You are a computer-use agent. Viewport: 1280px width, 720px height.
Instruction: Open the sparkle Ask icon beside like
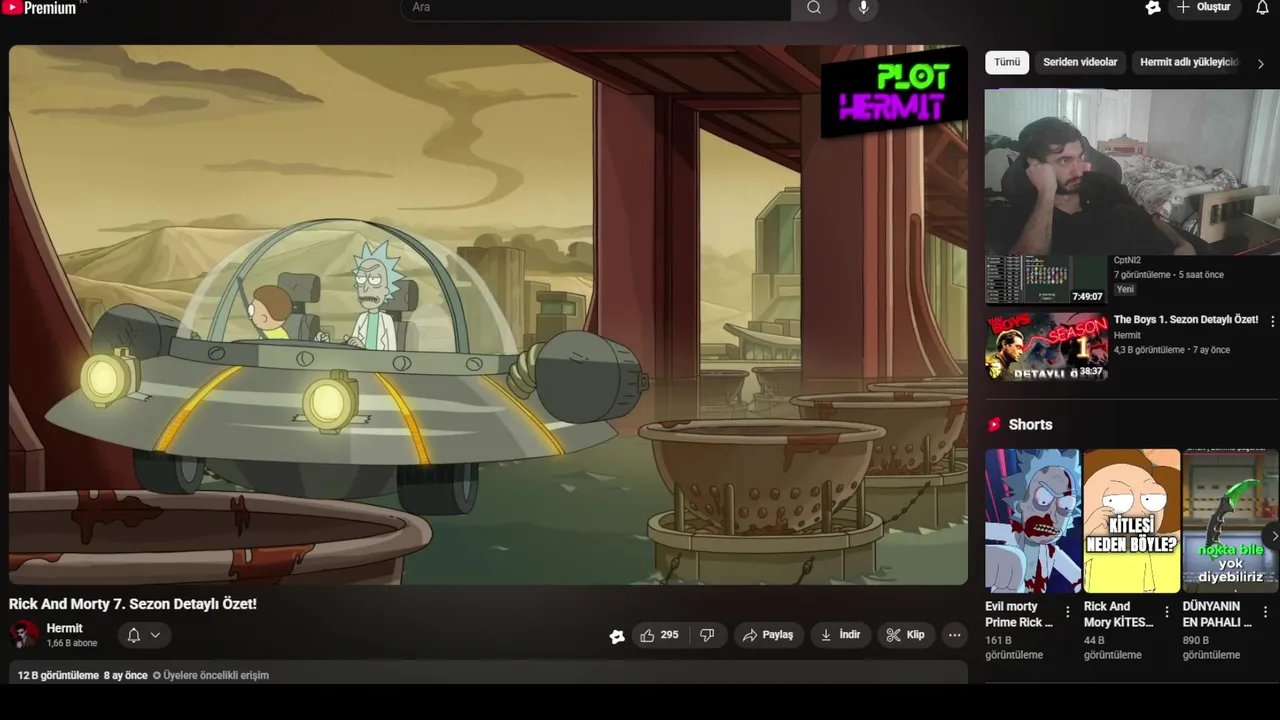click(617, 636)
